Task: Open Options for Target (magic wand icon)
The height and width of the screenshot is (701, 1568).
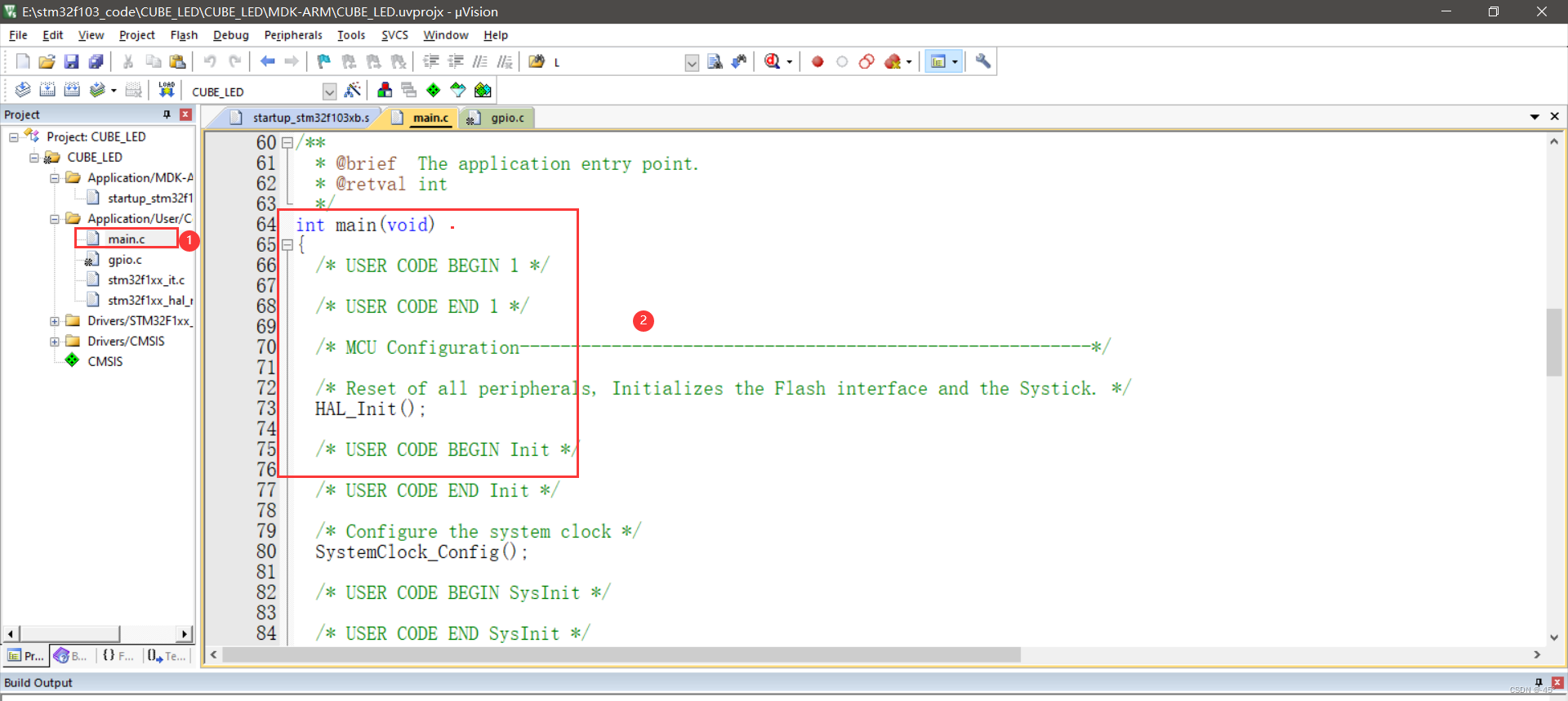Action: [x=353, y=90]
